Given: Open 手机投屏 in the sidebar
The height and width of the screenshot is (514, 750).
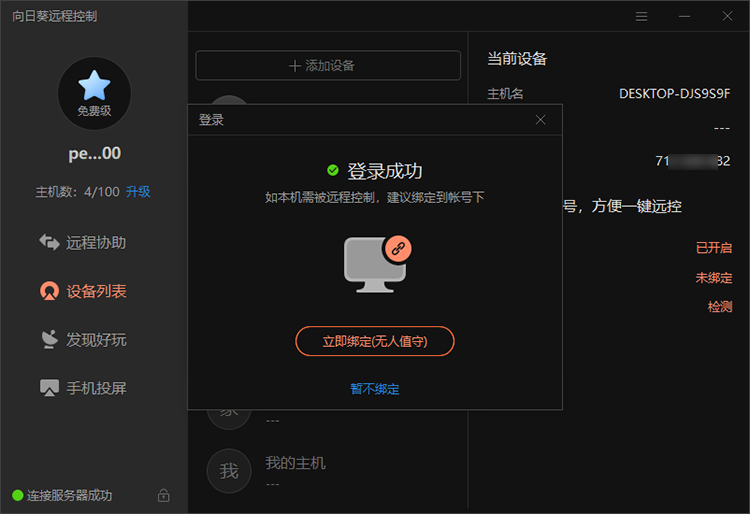Looking at the screenshot, I should 83,388.
